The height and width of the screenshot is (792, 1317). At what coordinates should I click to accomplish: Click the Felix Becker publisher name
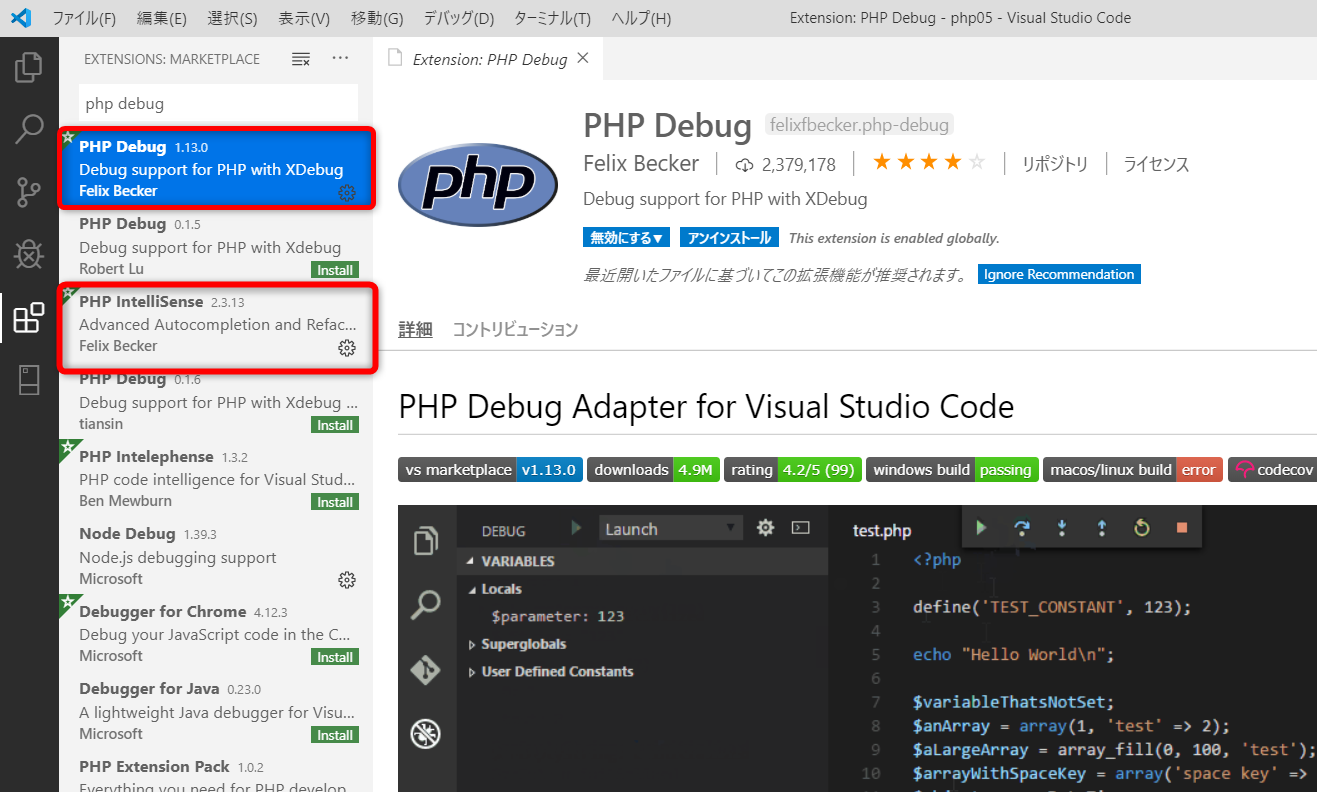[641, 163]
